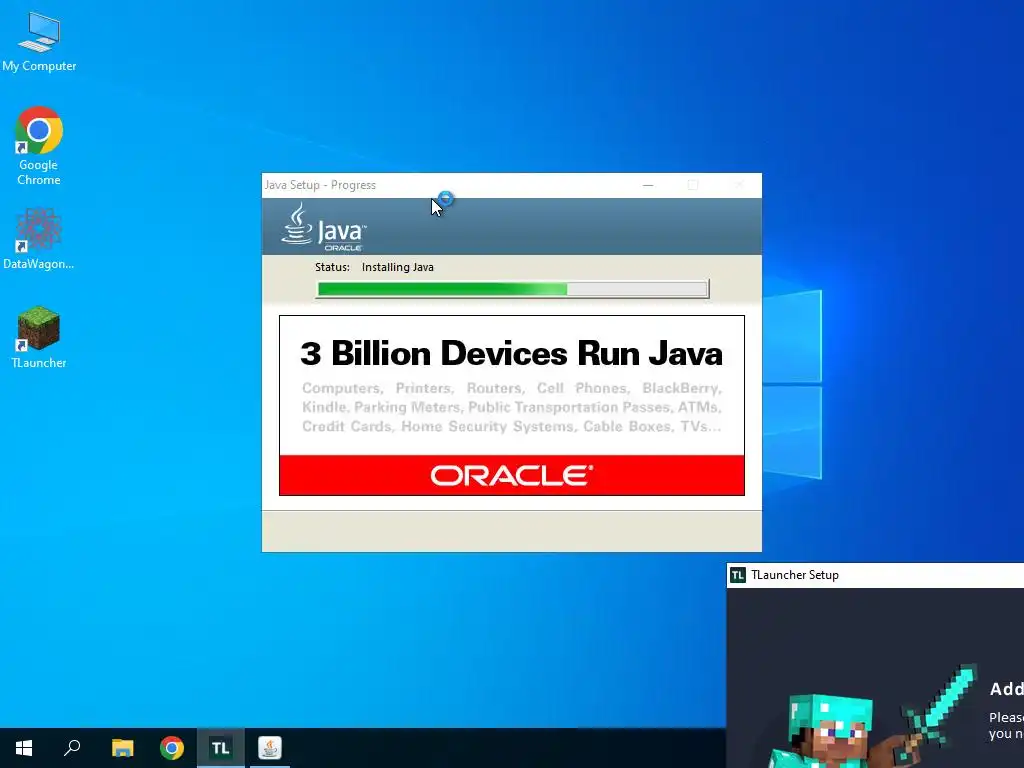This screenshot has height=768, width=1024.
Task: Open the taskbar search magnifier
Action: tap(72, 748)
